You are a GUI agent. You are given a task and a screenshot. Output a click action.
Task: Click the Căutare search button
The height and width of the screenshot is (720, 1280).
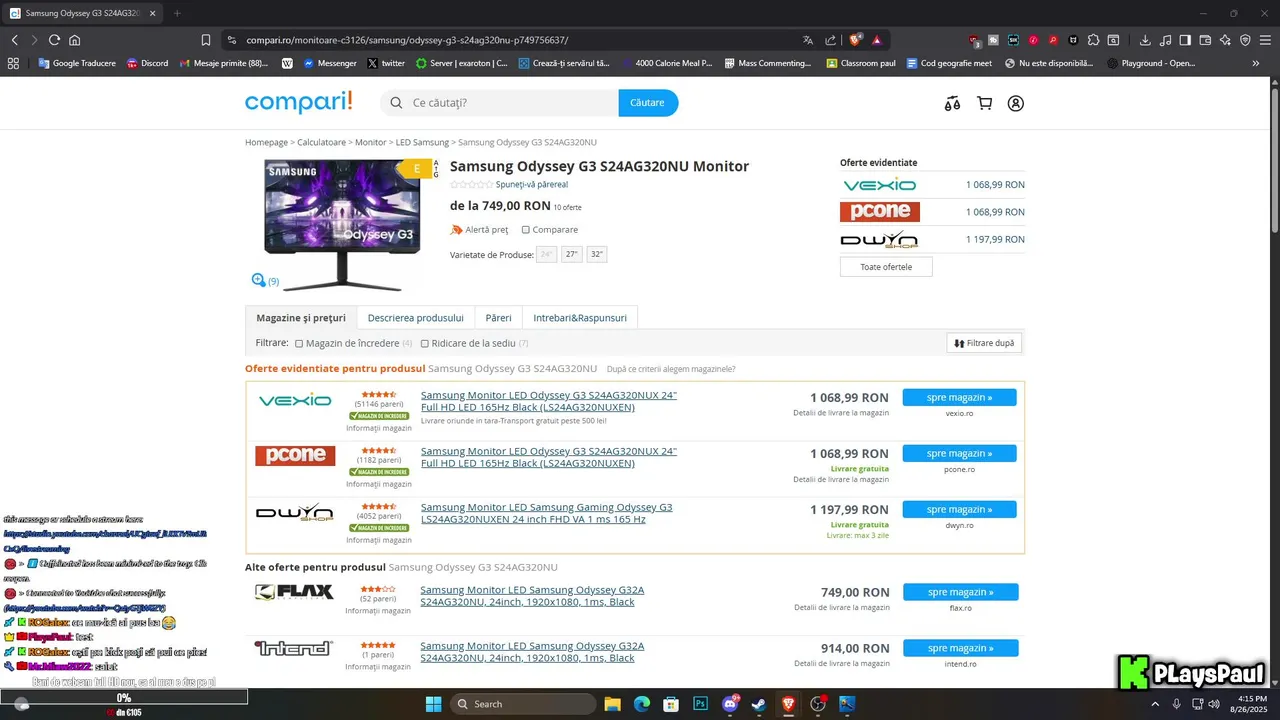pos(648,103)
